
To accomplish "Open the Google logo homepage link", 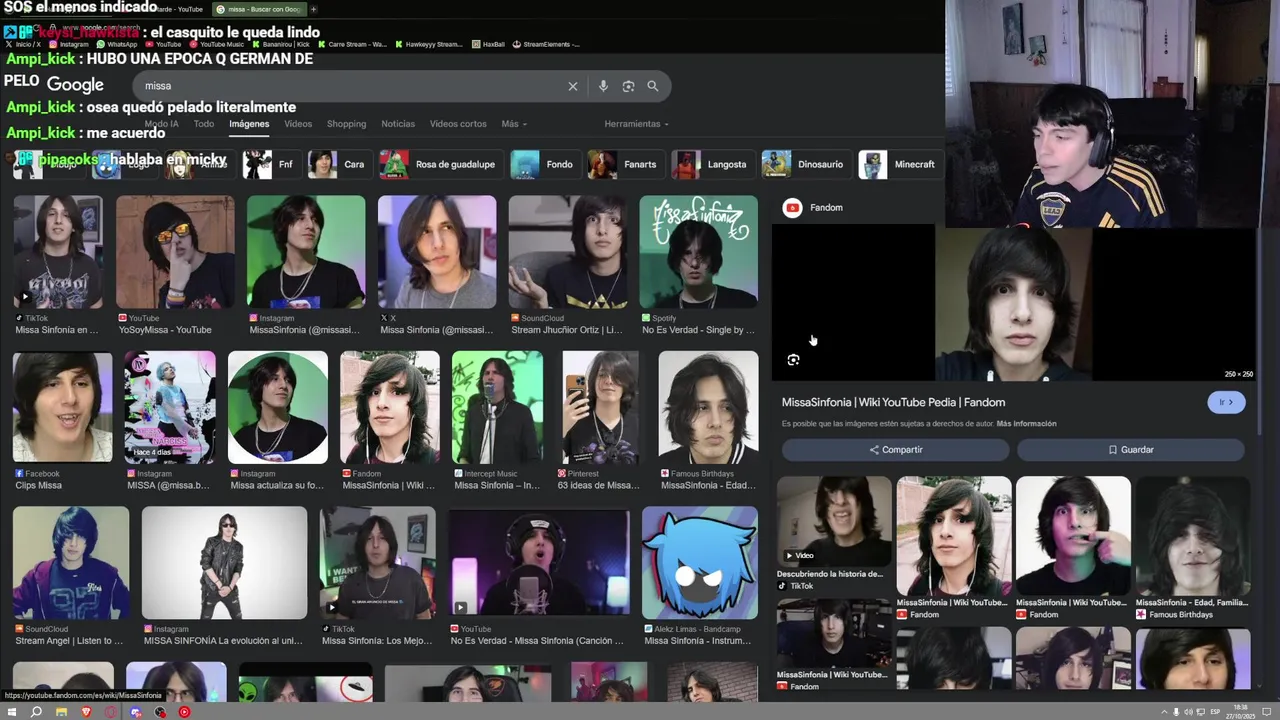I will [x=75, y=85].
